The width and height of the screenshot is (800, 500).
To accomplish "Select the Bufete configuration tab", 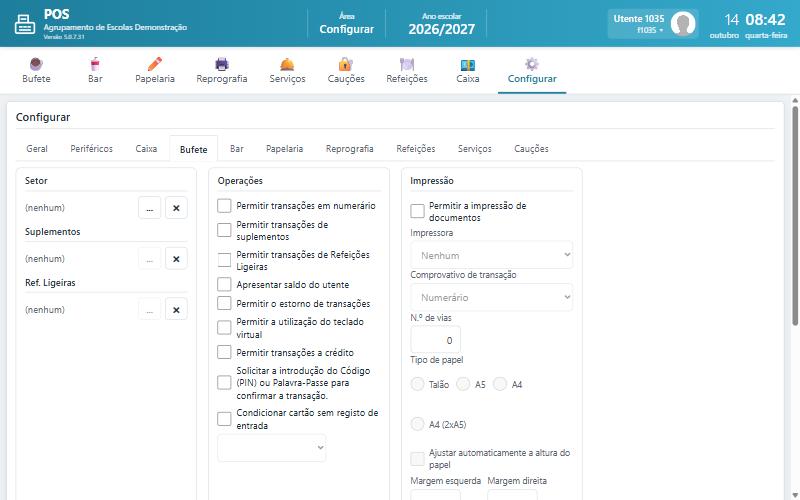I will [x=193, y=149].
